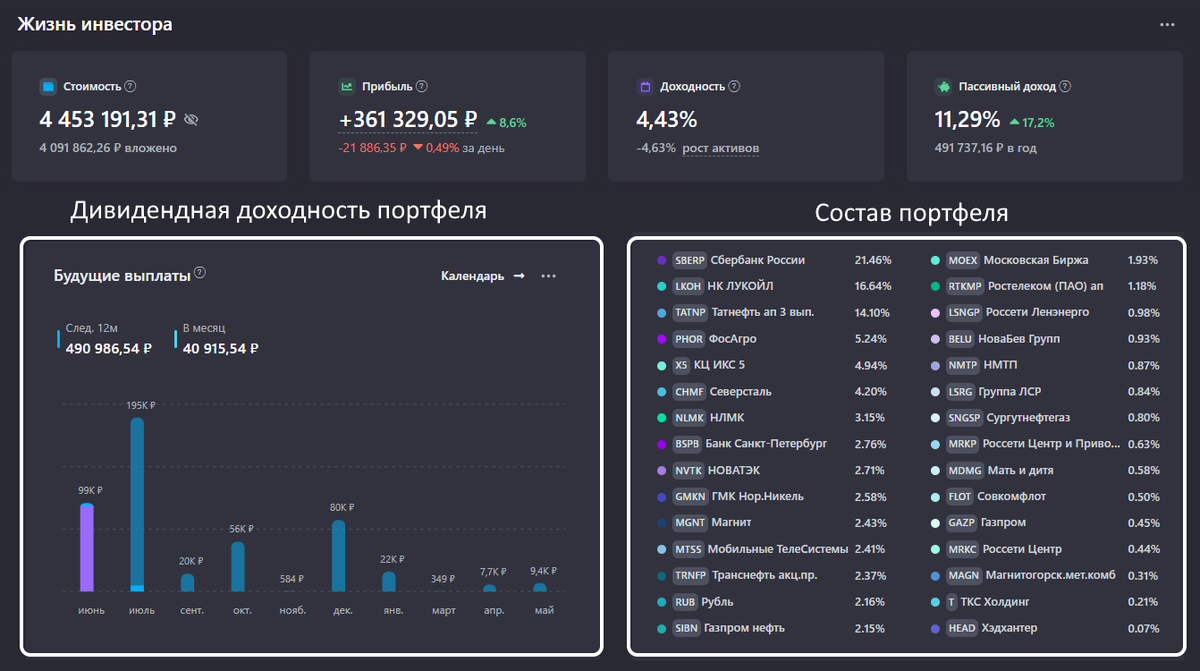1200x671 pixels.
Task: Click the help icon next to Доходность
Action: [x=735, y=86]
